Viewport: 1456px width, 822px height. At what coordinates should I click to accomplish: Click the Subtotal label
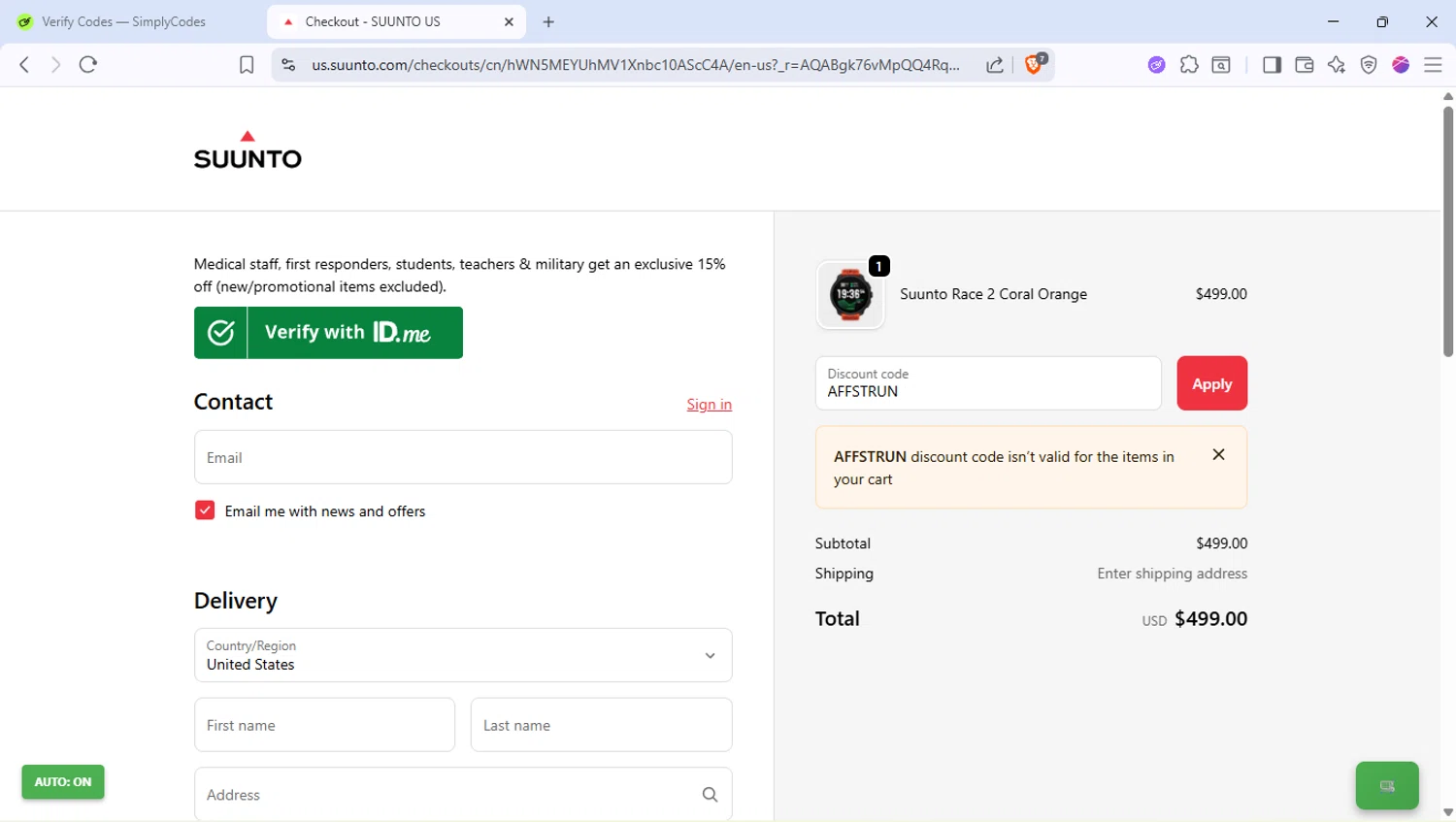tap(843, 543)
